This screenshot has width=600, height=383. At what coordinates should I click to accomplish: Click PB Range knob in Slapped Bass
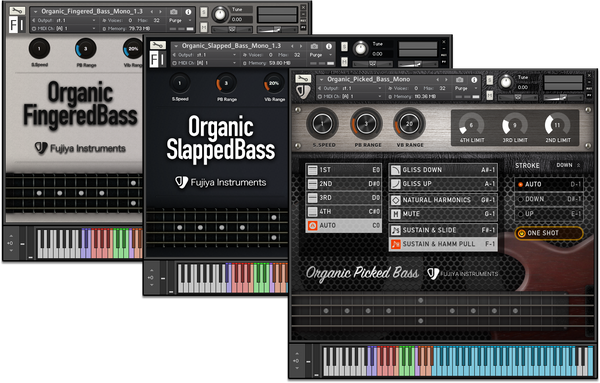tap(226, 83)
